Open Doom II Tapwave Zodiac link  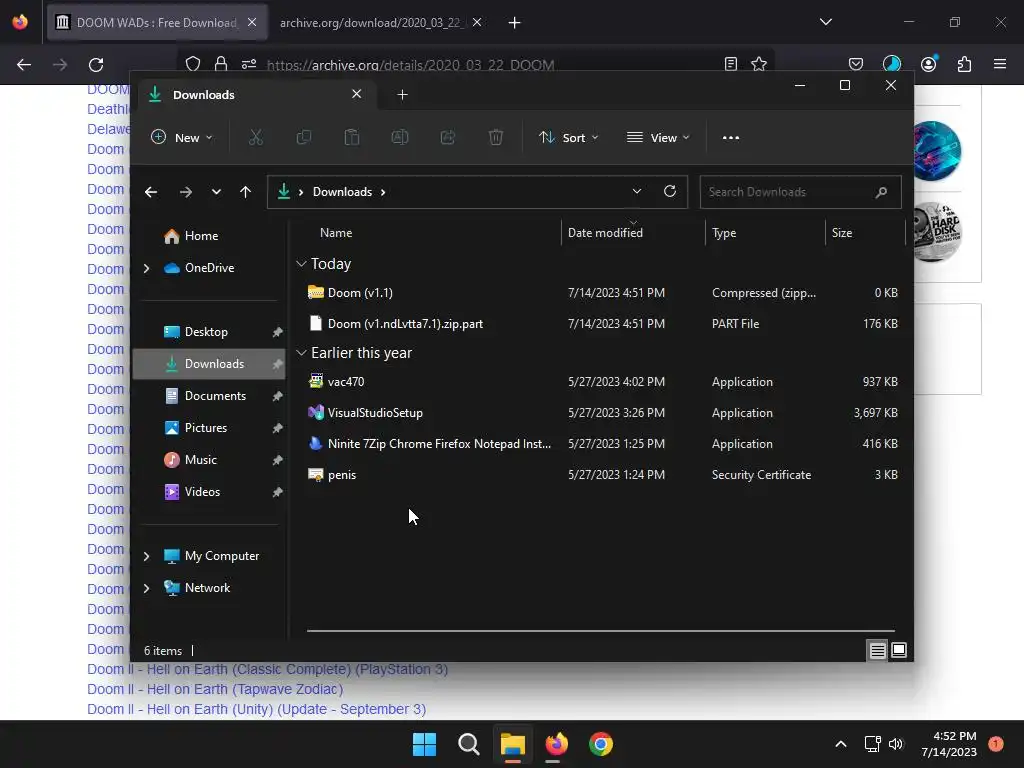click(215, 689)
